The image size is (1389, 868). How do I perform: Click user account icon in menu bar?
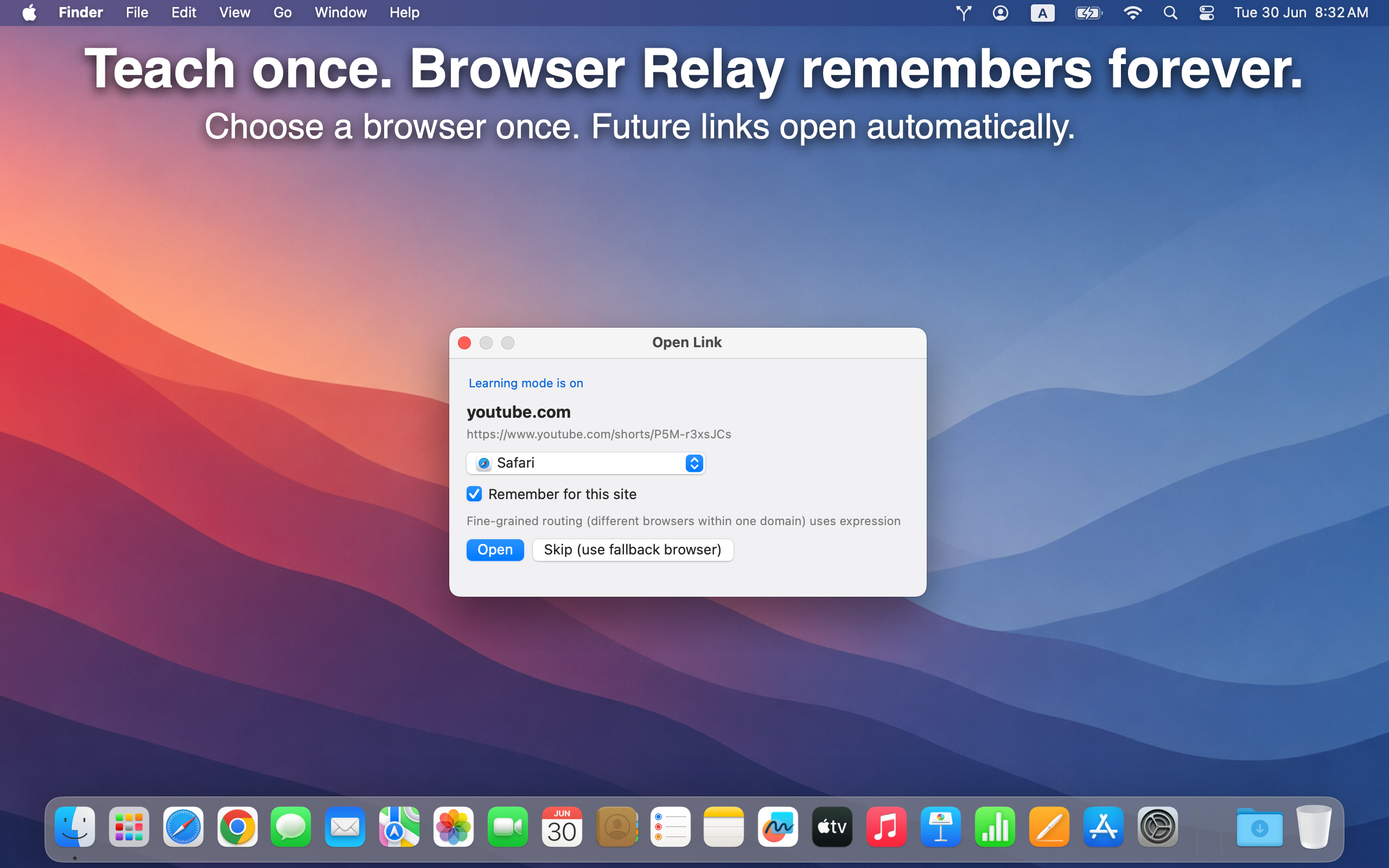click(x=1001, y=12)
